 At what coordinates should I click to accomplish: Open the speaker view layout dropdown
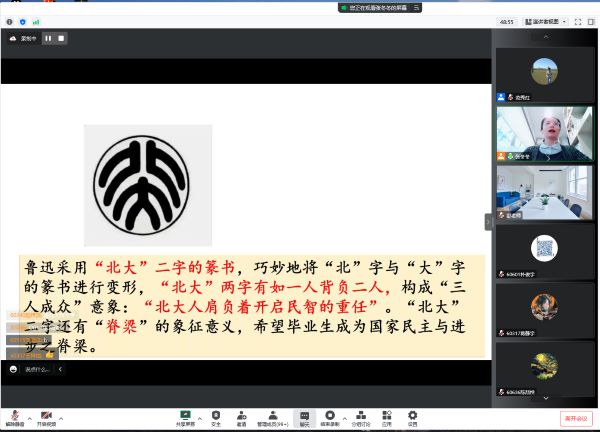[x=548, y=20]
